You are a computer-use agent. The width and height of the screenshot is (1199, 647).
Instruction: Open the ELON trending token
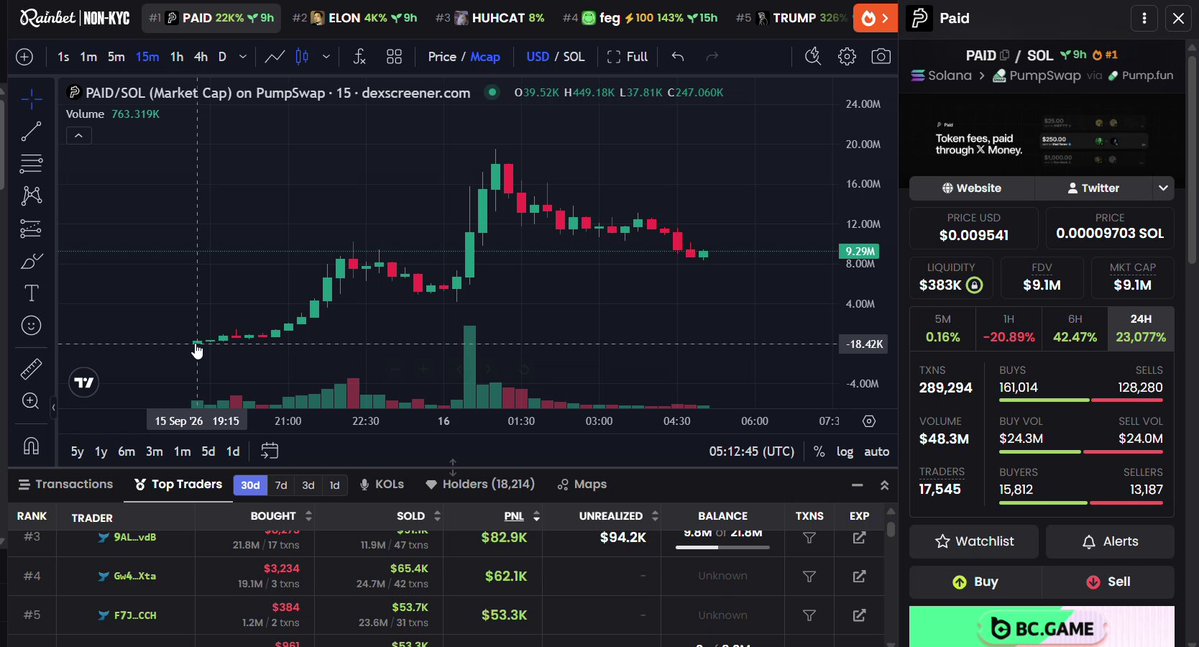tap(355, 18)
